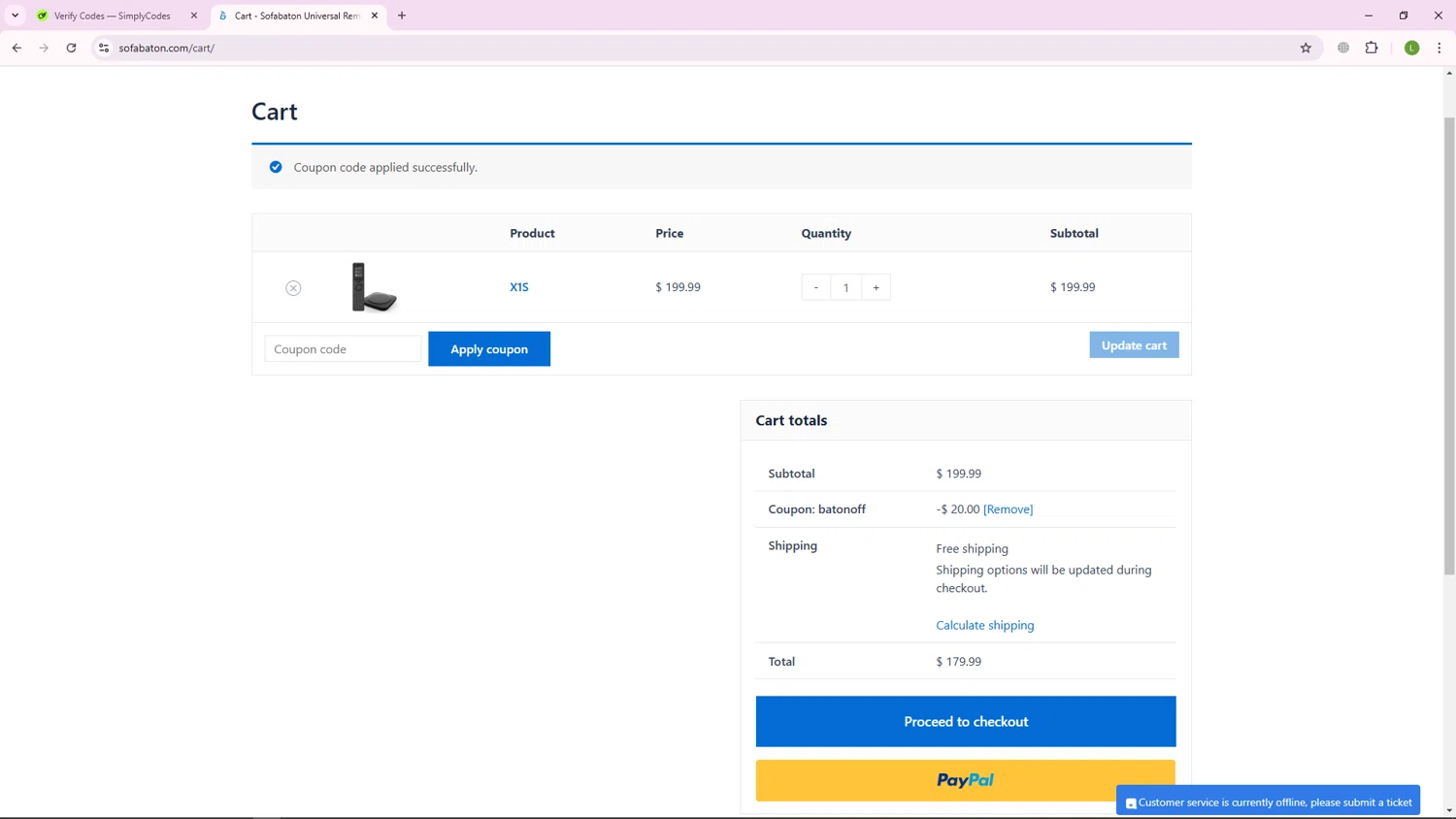1456x819 pixels.
Task: Click the browser forward arrow
Action: pos(44,48)
